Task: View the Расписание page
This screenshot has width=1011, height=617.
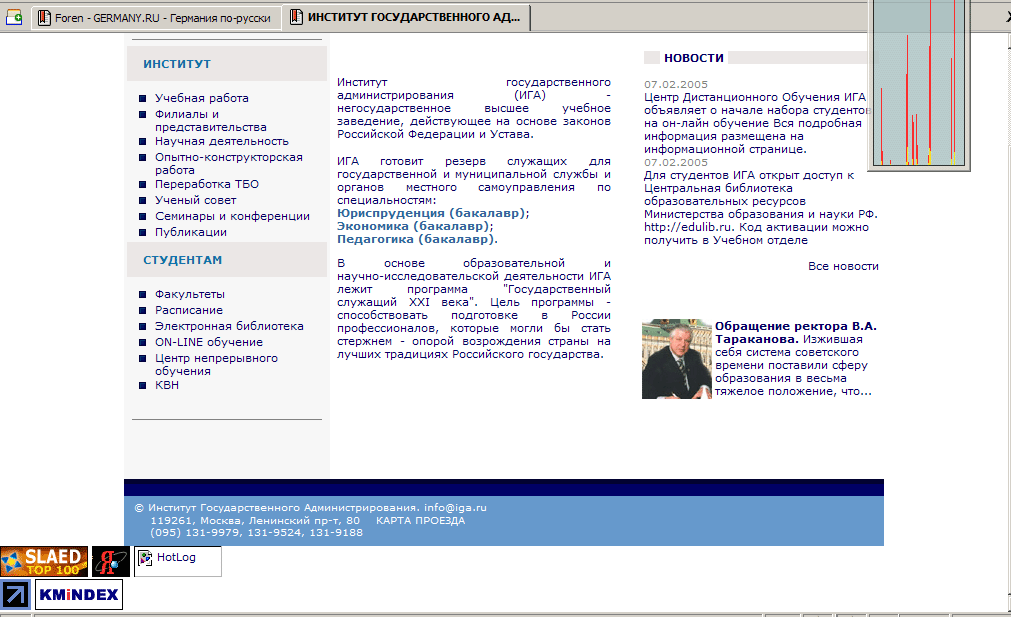Action: tap(189, 310)
